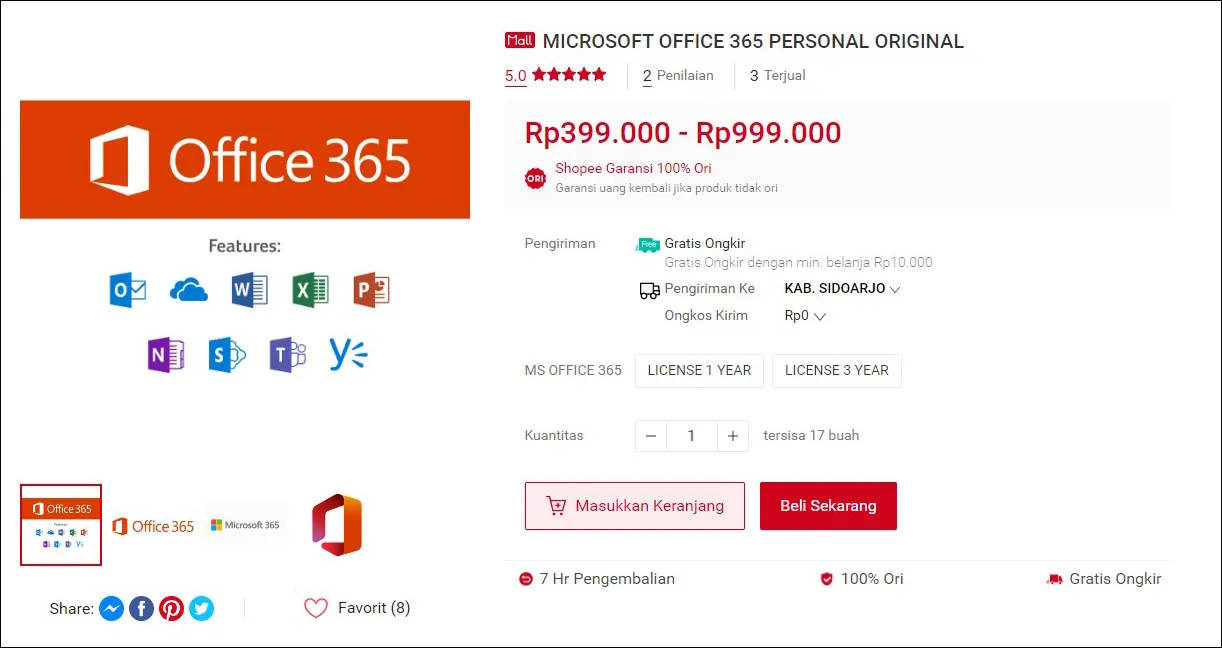This screenshot has width=1222, height=648.
Task: Click Beli Sekarang to purchase
Action: pos(828,506)
